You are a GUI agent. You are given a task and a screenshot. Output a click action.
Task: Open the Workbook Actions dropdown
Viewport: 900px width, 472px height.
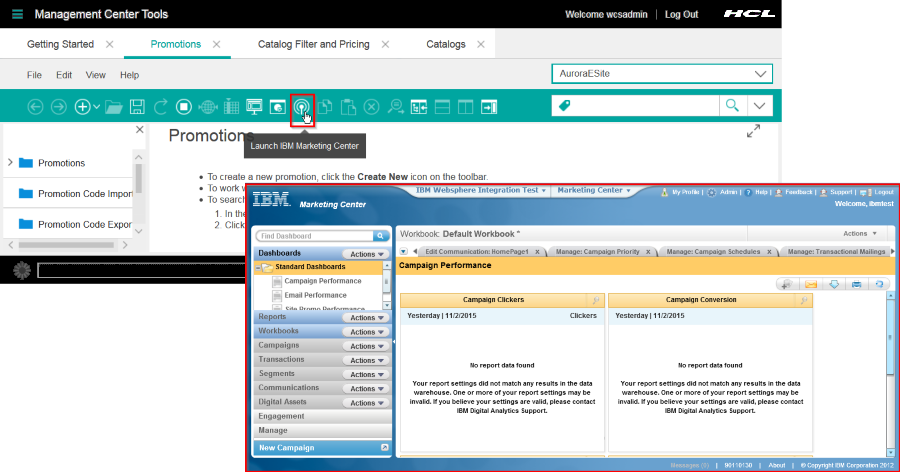click(x=860, y=234)
